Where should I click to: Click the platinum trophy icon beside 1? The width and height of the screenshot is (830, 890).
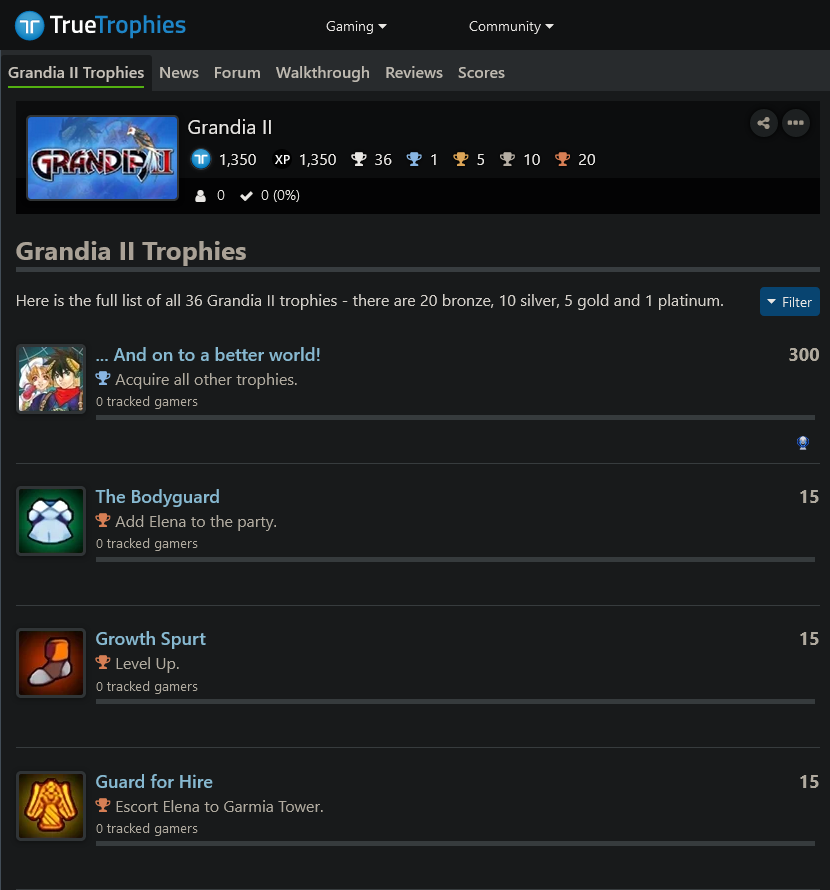414,159
